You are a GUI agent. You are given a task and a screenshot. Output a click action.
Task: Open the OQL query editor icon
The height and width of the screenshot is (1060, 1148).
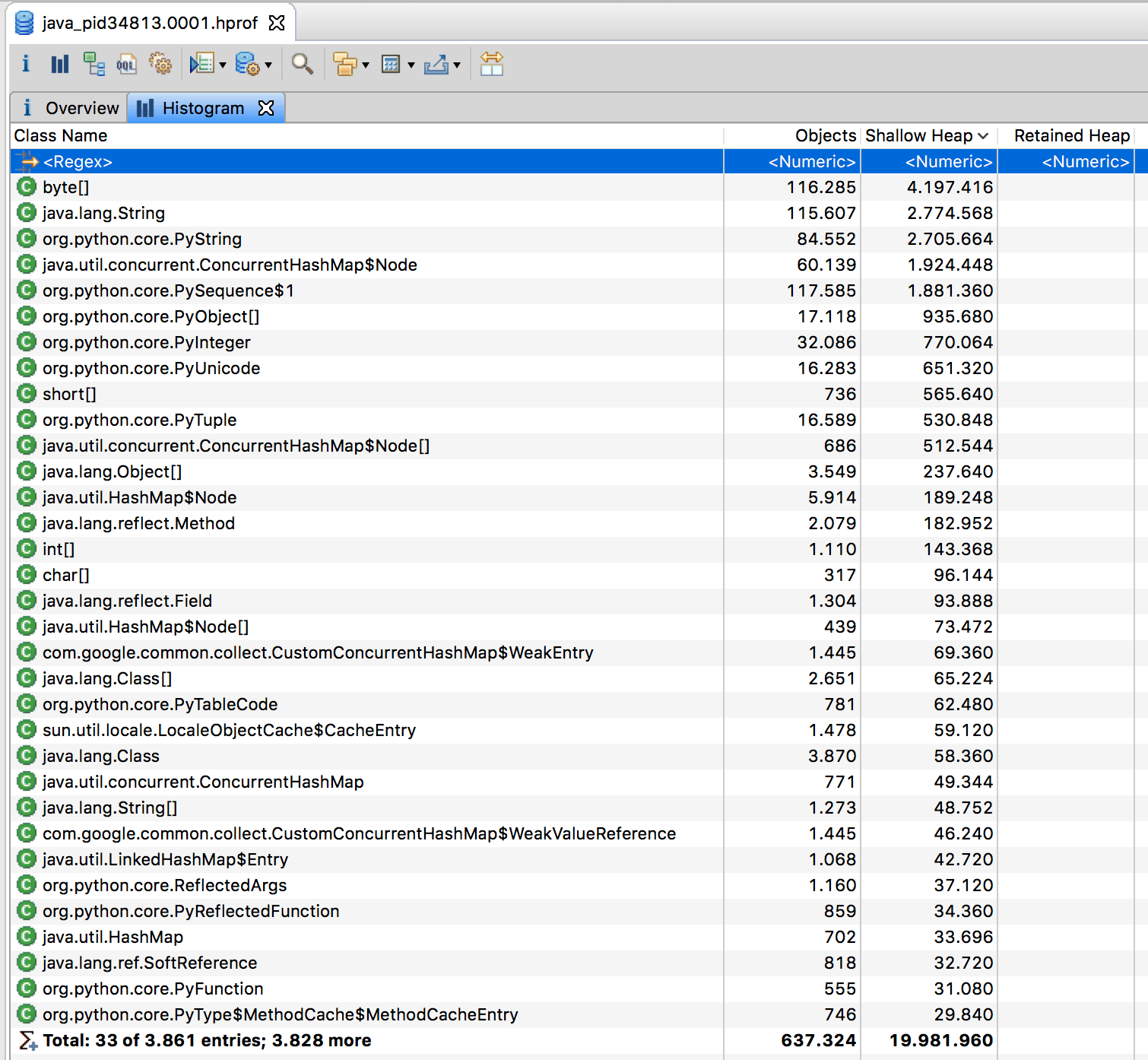[126, 64]
